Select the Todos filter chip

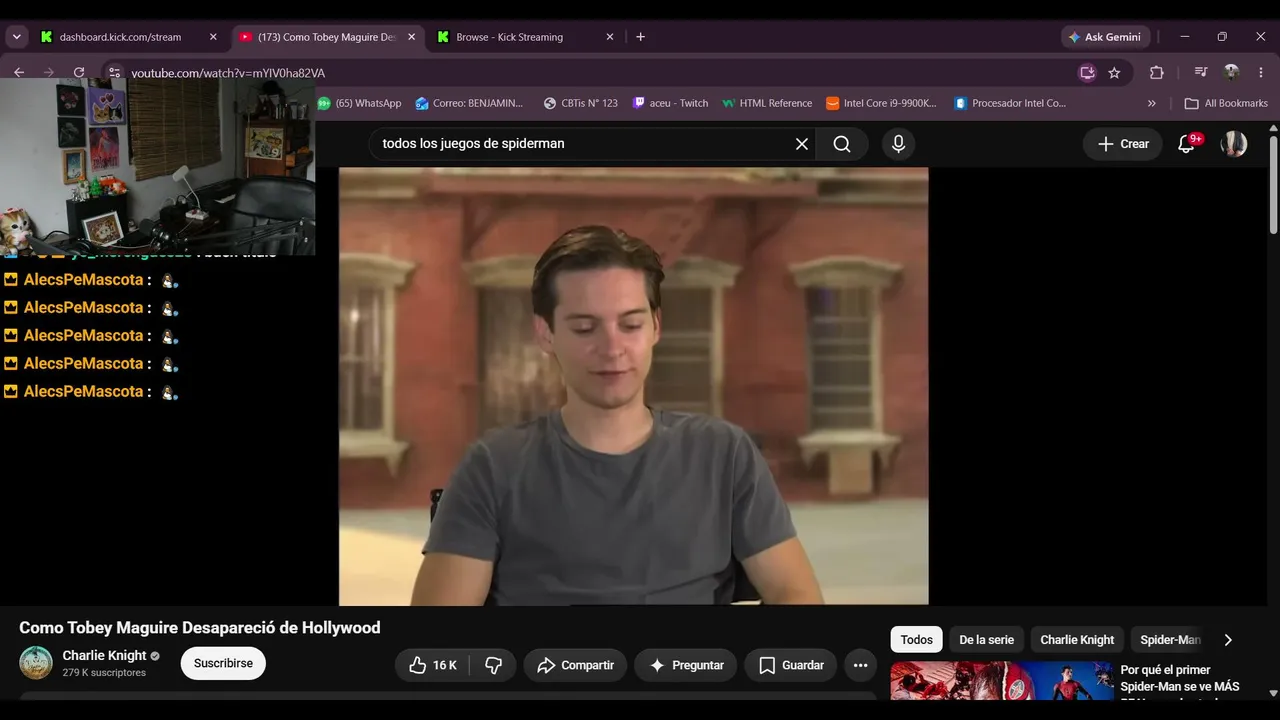[x=917, y=640]
